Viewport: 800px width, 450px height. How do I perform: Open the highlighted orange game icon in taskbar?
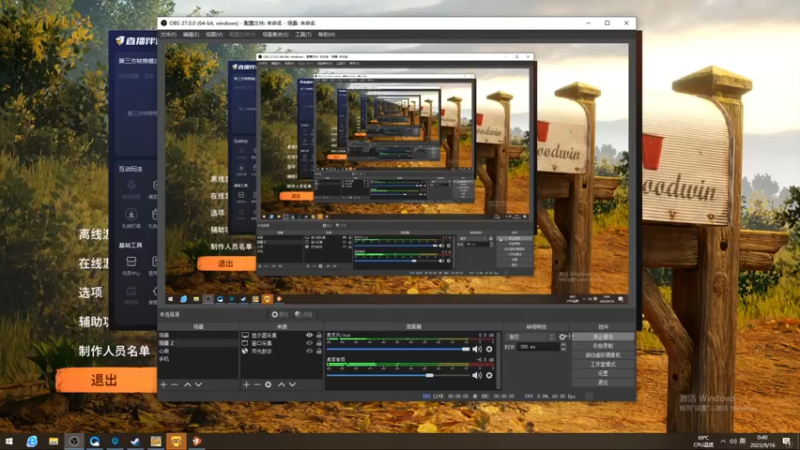(x=176, y=441)
